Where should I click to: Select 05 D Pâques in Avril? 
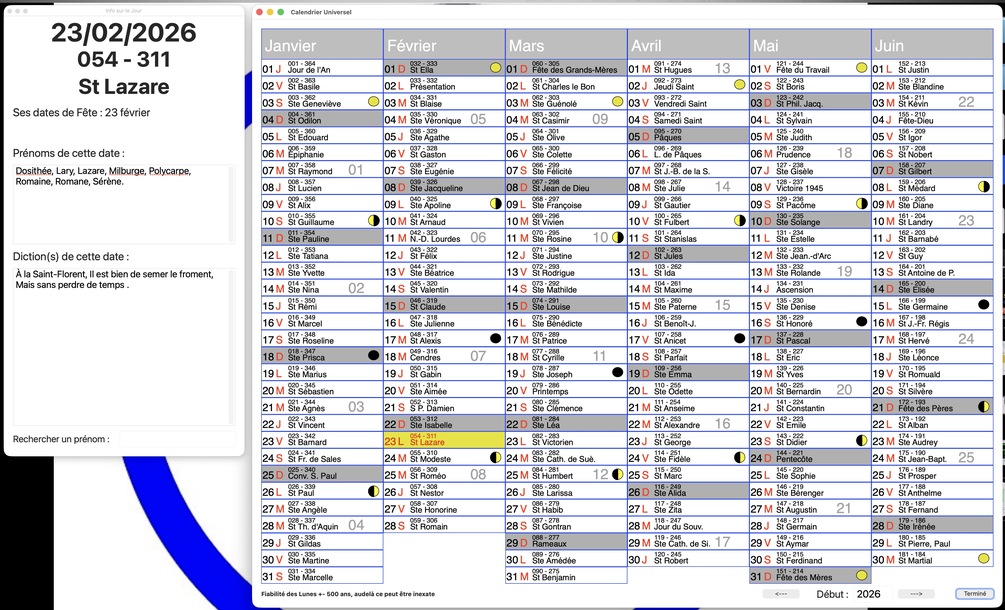coord(688,136)
